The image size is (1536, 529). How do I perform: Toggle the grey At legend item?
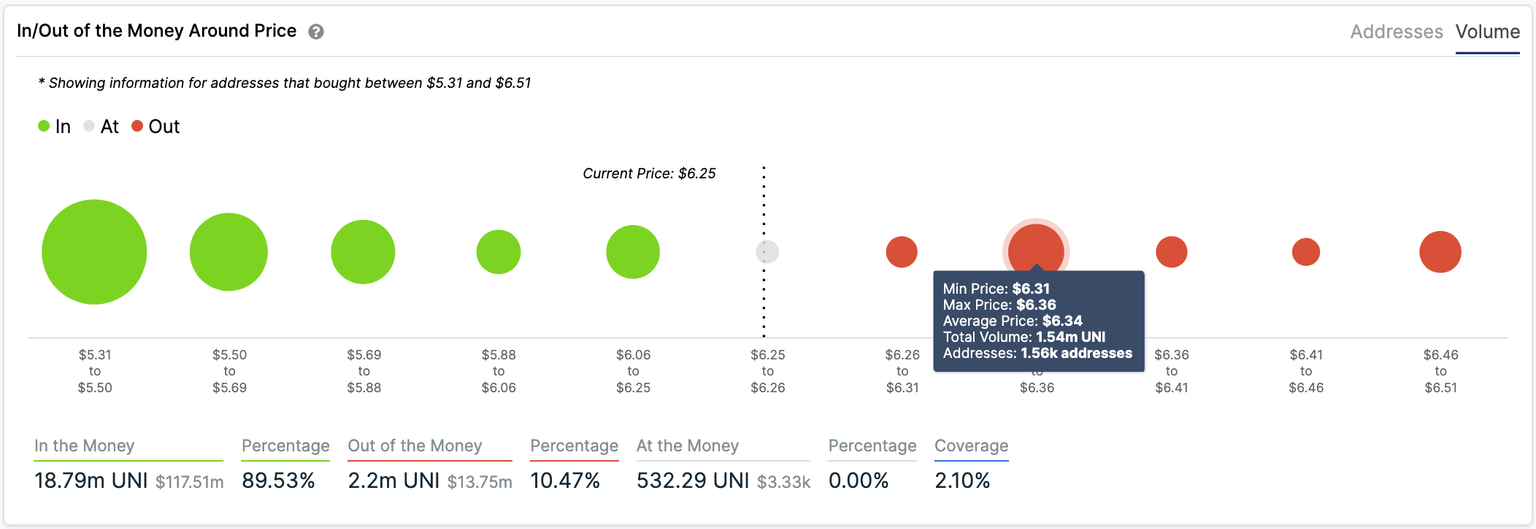(x=101, y=127)
